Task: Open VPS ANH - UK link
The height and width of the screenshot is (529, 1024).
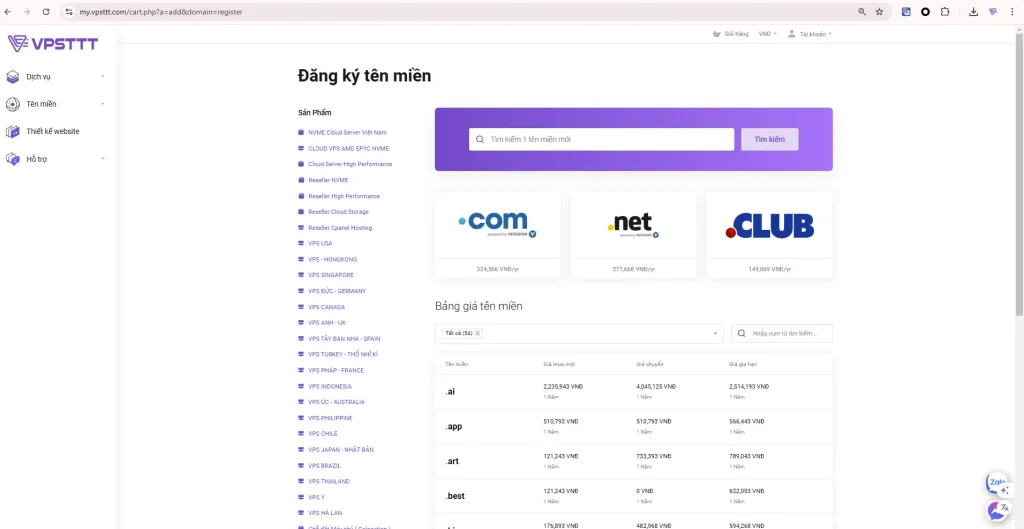Action: 327,323
